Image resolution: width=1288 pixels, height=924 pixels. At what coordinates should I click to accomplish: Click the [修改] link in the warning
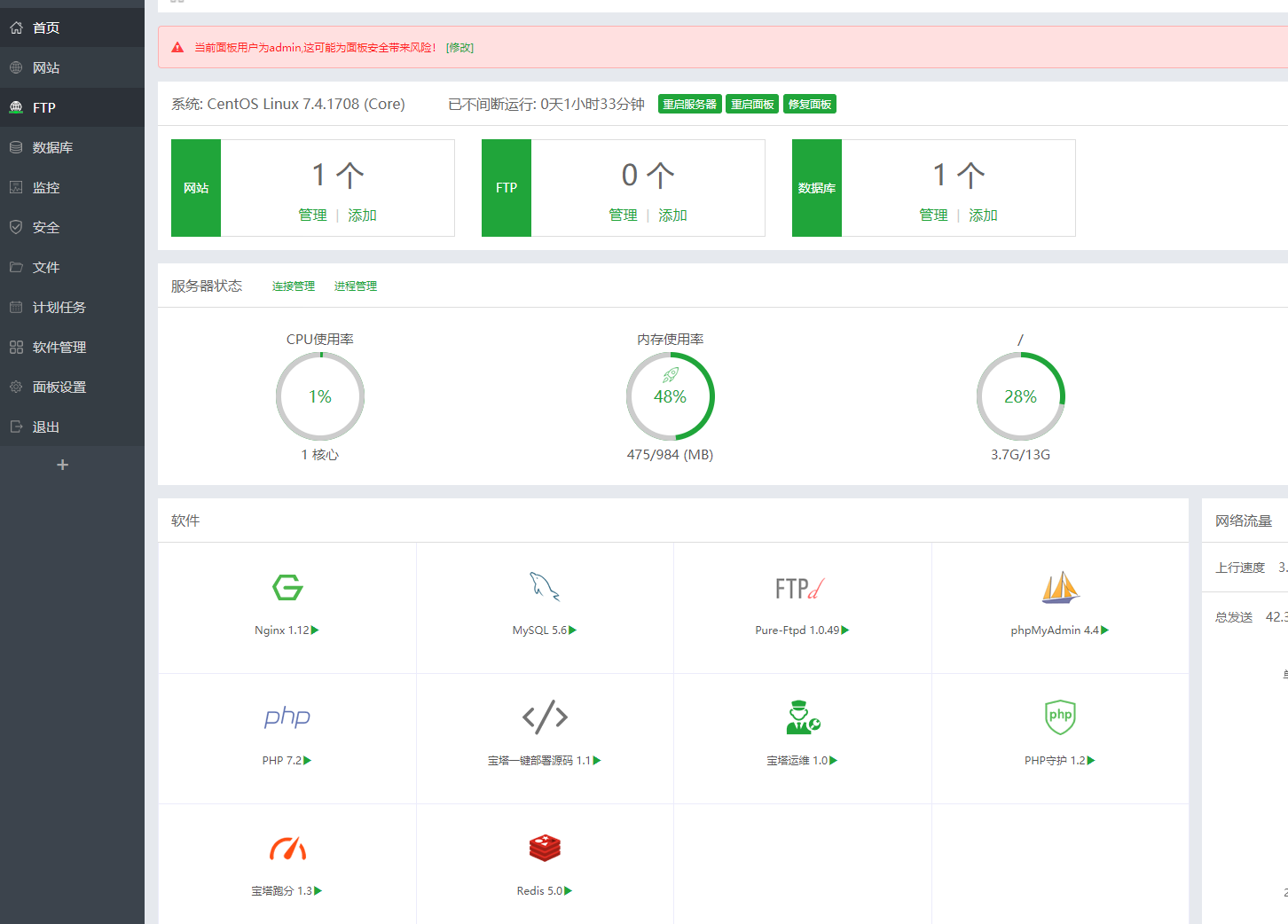click(x=459, y=48)
